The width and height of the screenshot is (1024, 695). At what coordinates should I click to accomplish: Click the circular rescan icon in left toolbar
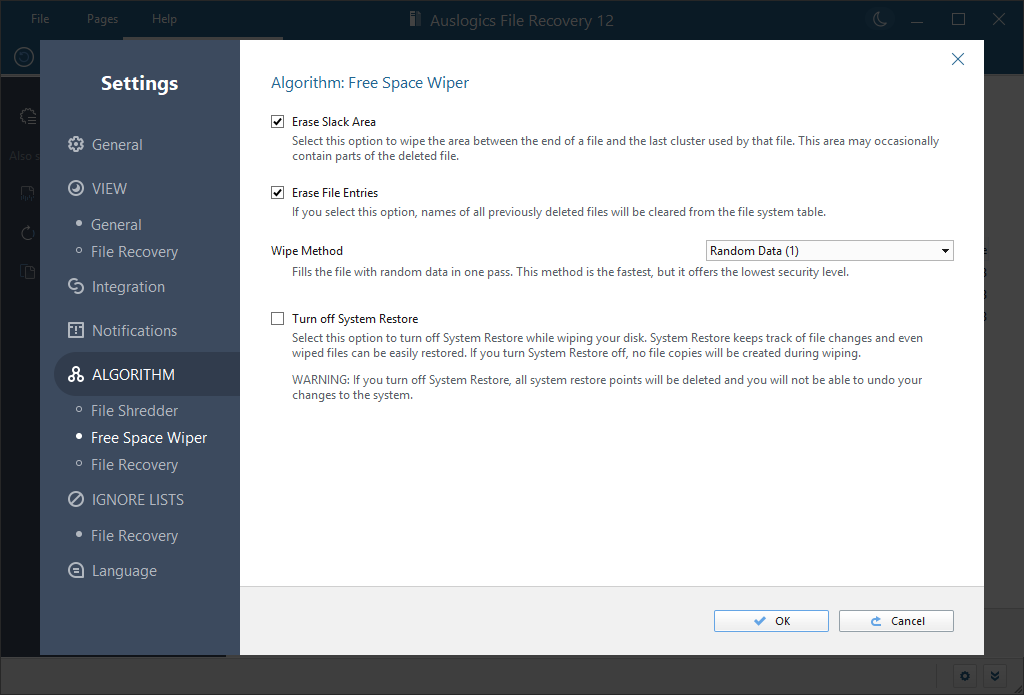click(x=22, y=57)
